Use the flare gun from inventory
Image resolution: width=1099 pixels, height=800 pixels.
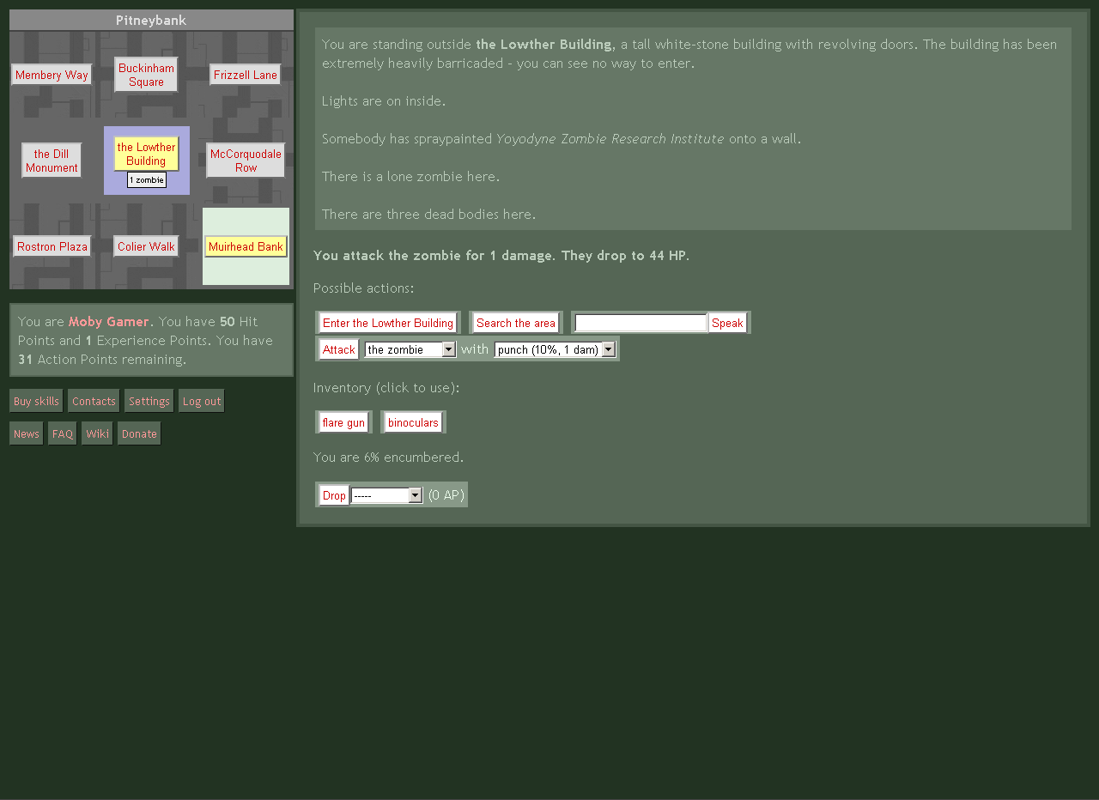point(343,423)
